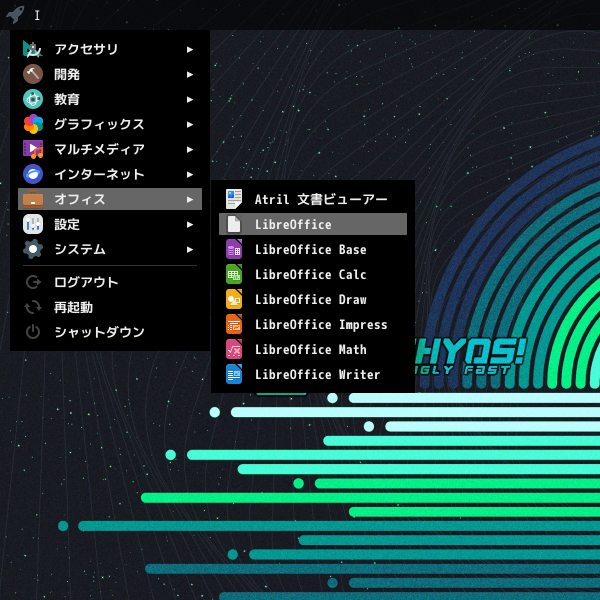Click the arrow on the オフィス row
This screenshot has height=600, width=600.
click(190, 199)
